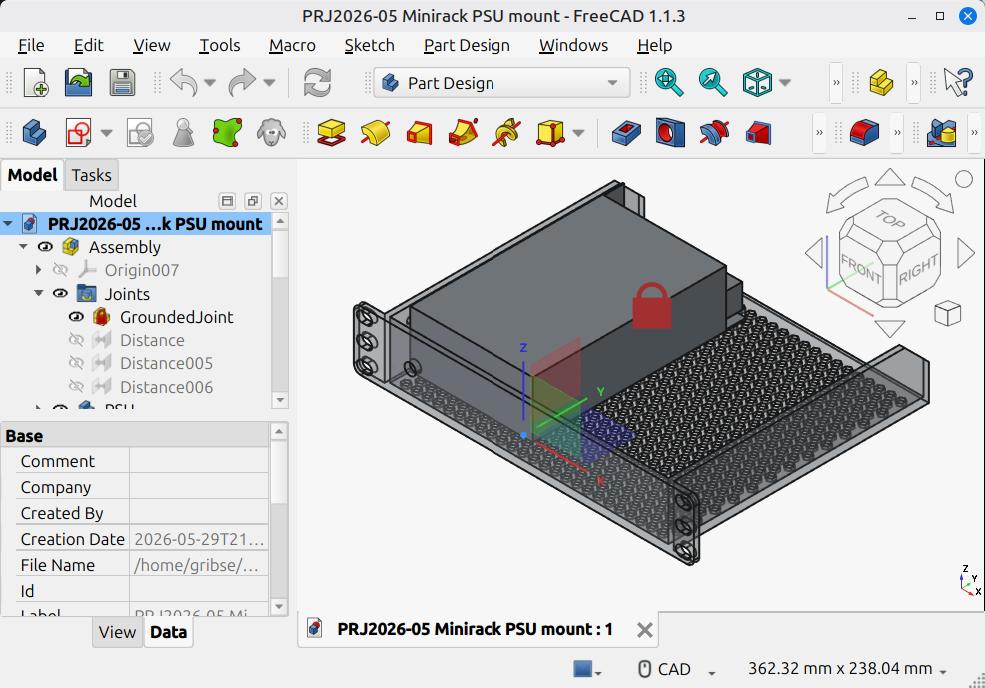Open the sketch creation dropdown arrow

coord(106,133)
